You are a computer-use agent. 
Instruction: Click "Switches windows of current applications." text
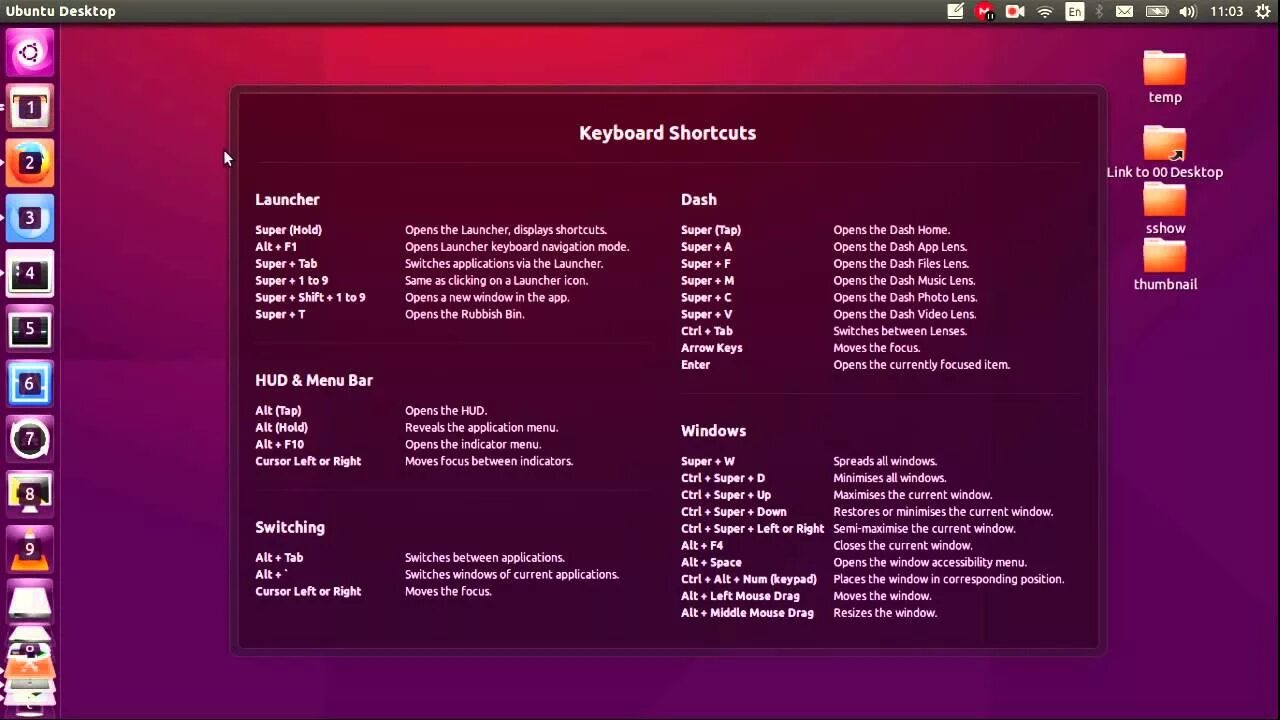512,575
